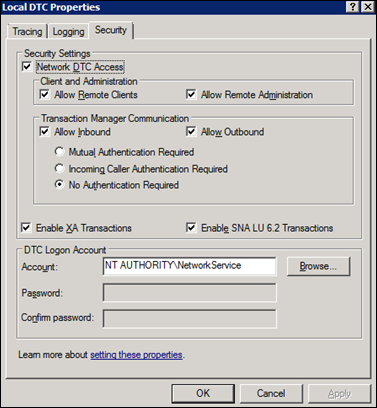Select No Authentication Required radio button
Viewport: 377px width, 408px height.
[x=59, y=184]
